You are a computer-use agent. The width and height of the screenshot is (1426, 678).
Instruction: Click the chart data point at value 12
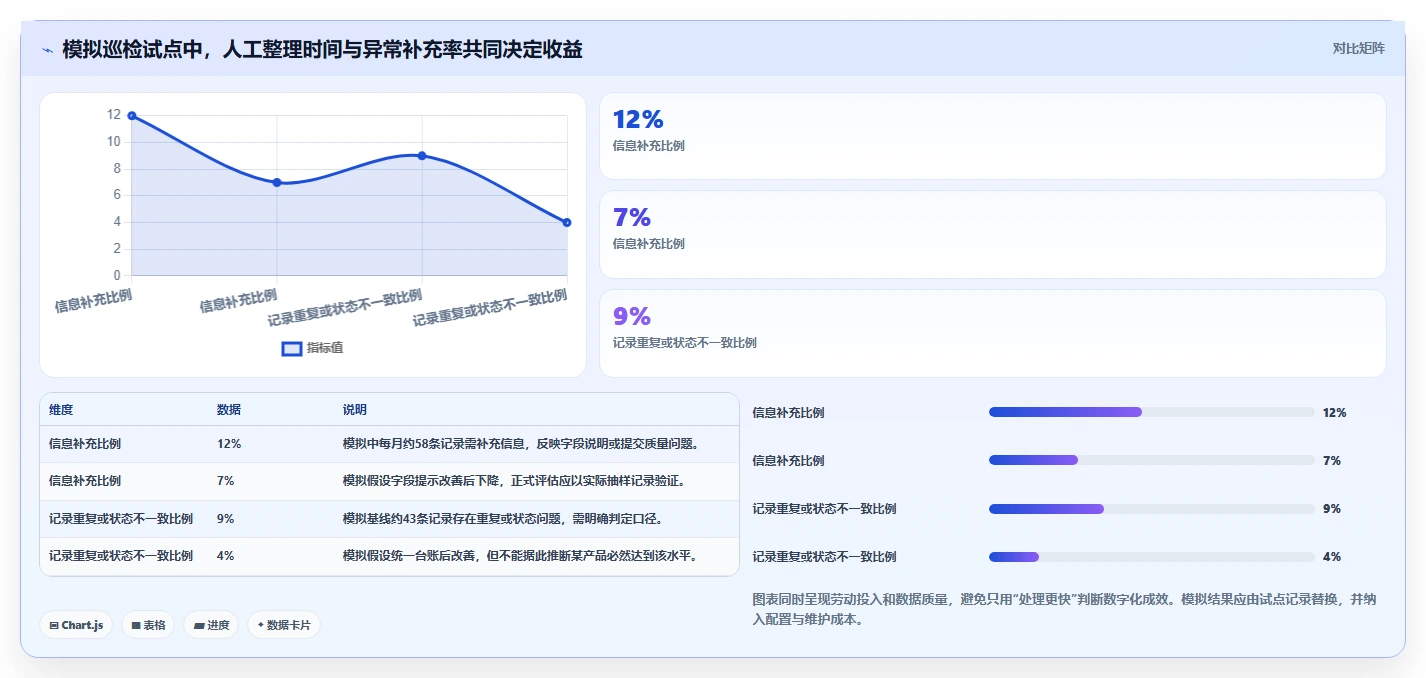click(x=132, y=116)
